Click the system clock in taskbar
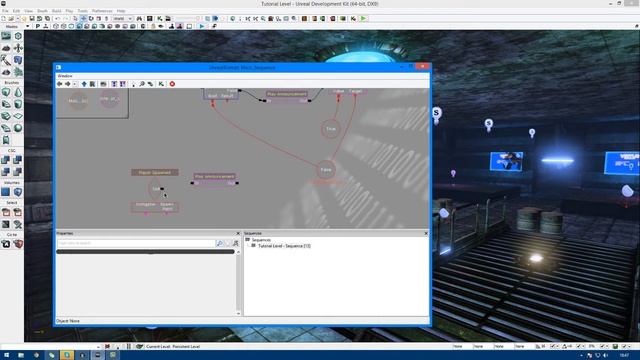 [624, 356]
